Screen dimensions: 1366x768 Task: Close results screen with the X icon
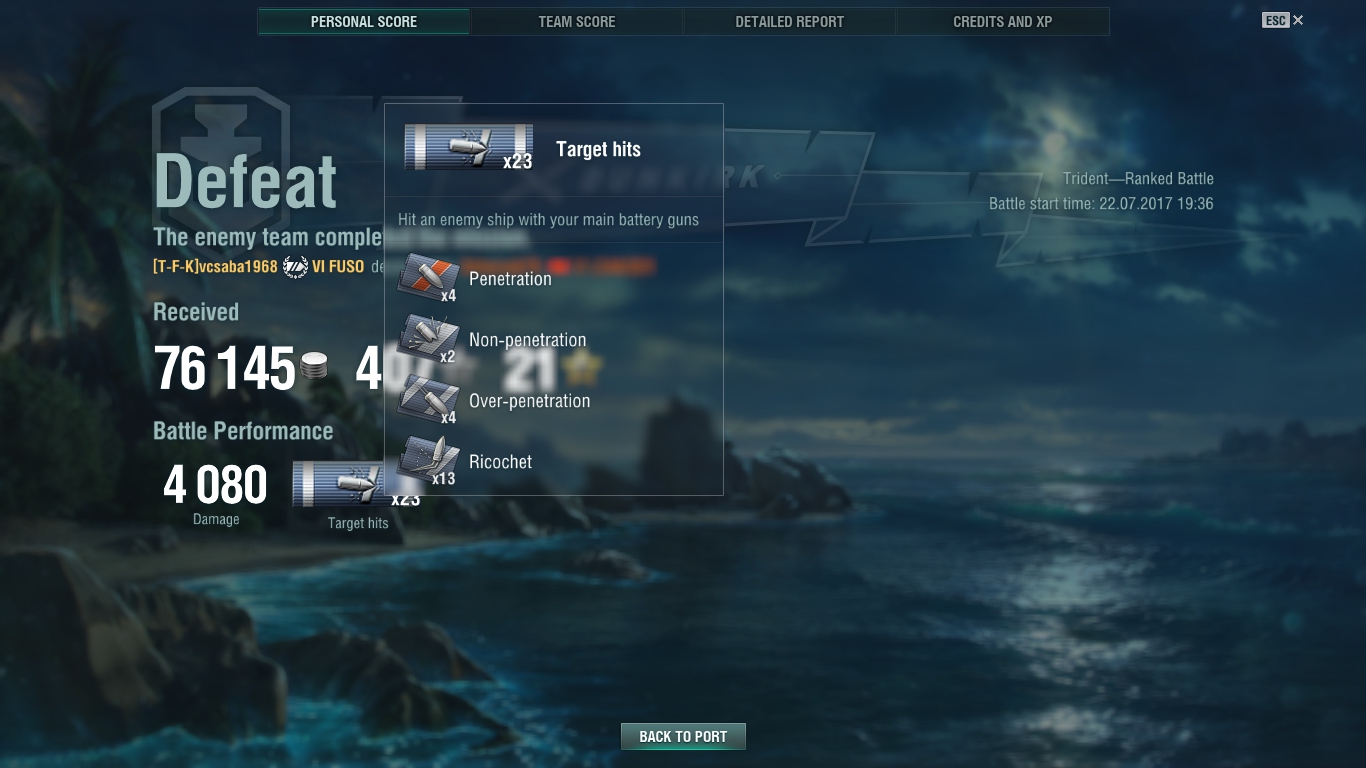point(1298,20)
